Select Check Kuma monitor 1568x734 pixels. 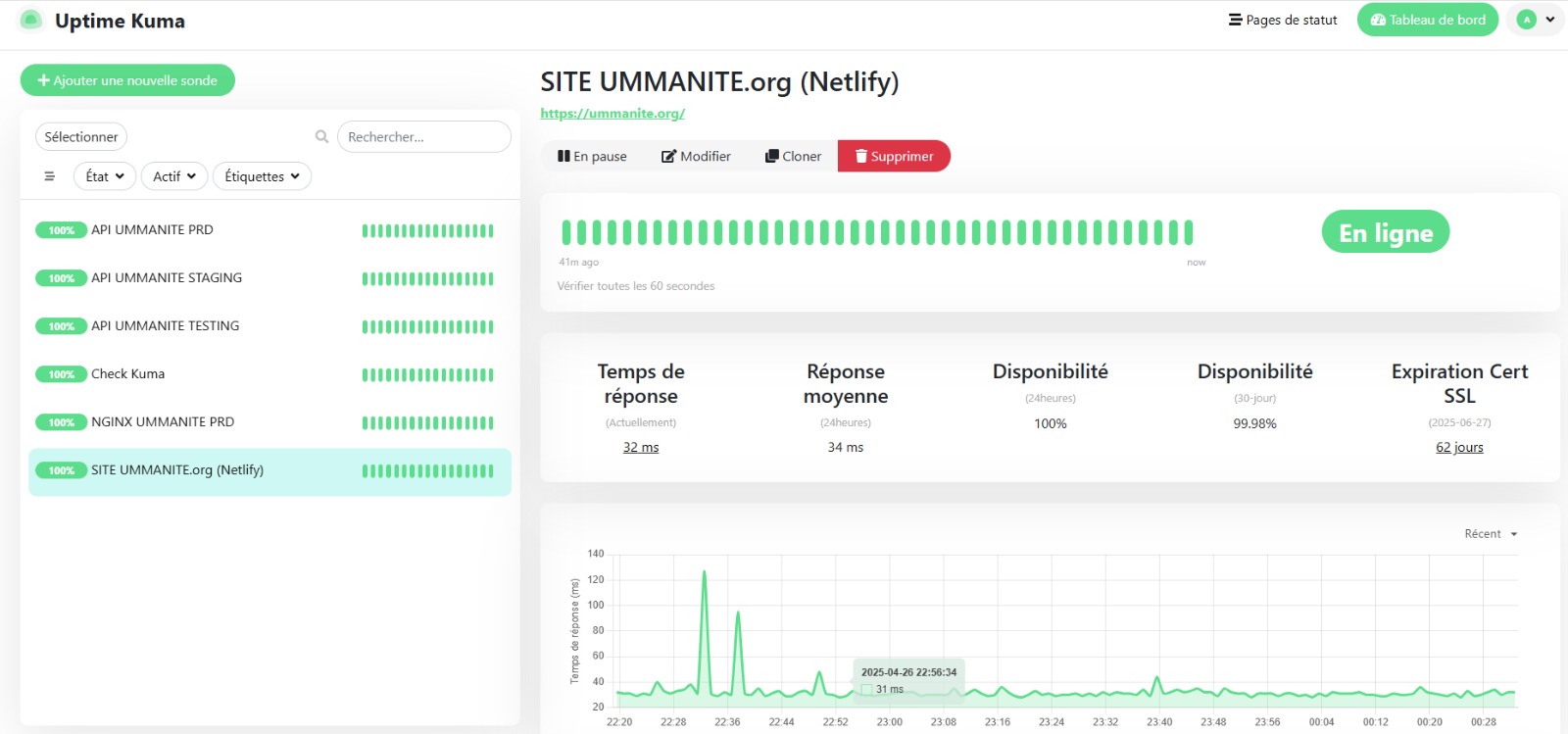[269, 374]
